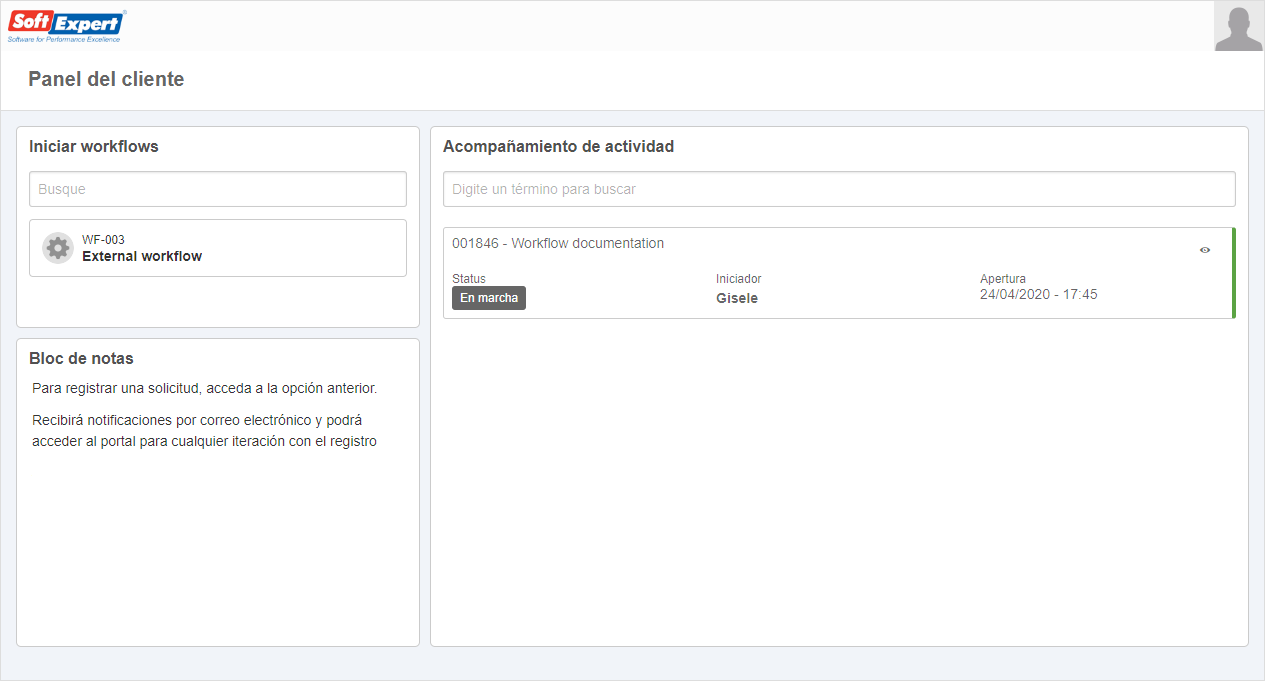Click the SoftExpert logo

[67, 27]
